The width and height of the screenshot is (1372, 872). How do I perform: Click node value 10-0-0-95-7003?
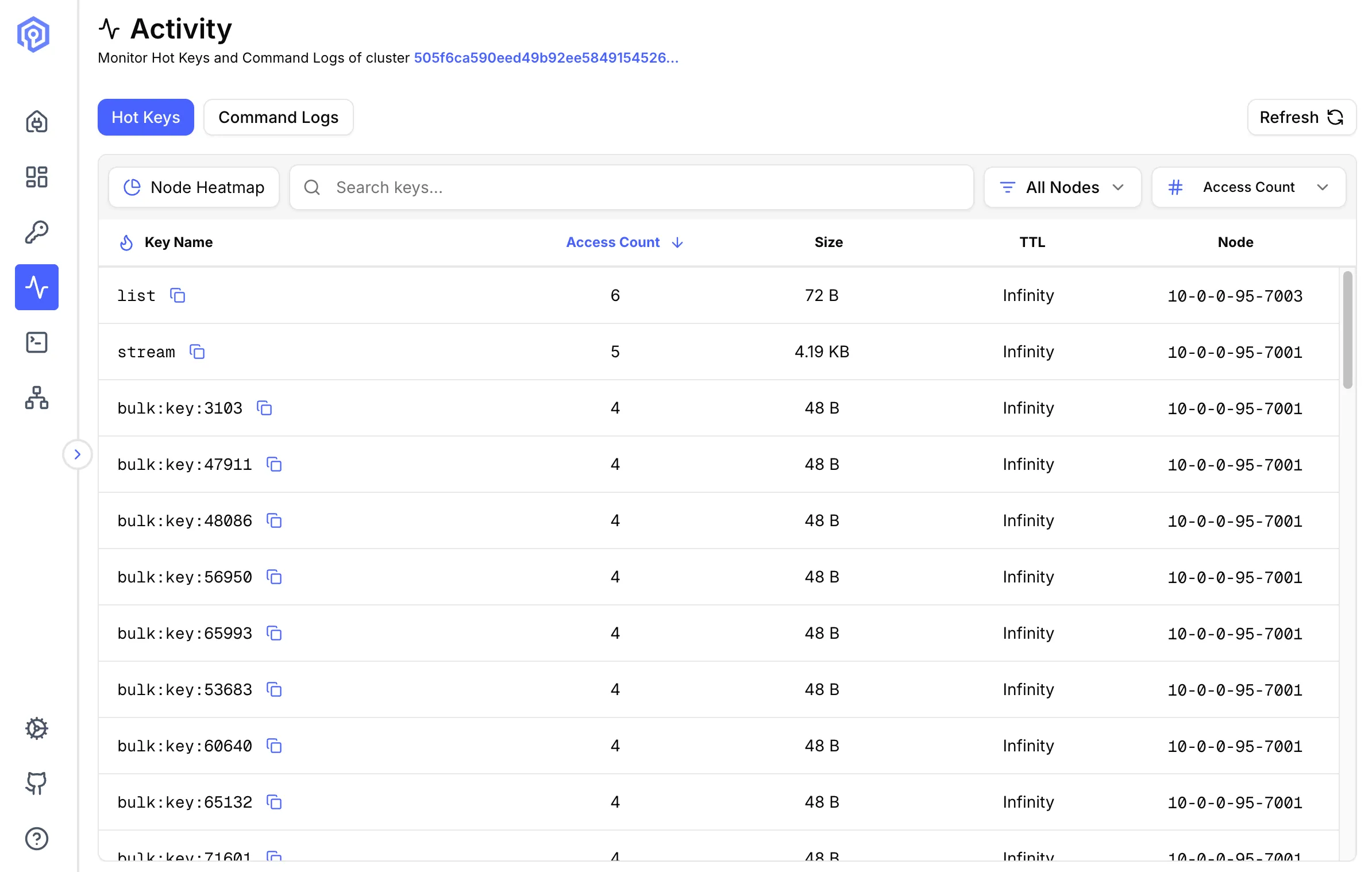point(1235,296)
